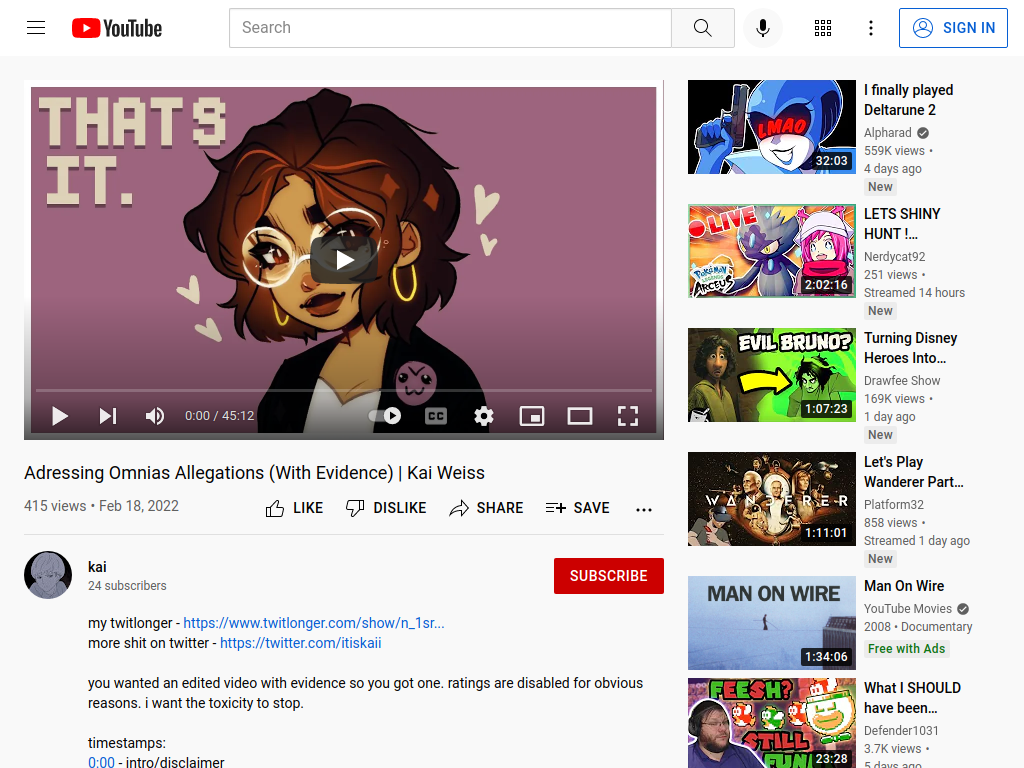Viewport: 1024px width, 768px height.
Task: Play the video using the player bar's play button
Action: (x=59, y=416)
